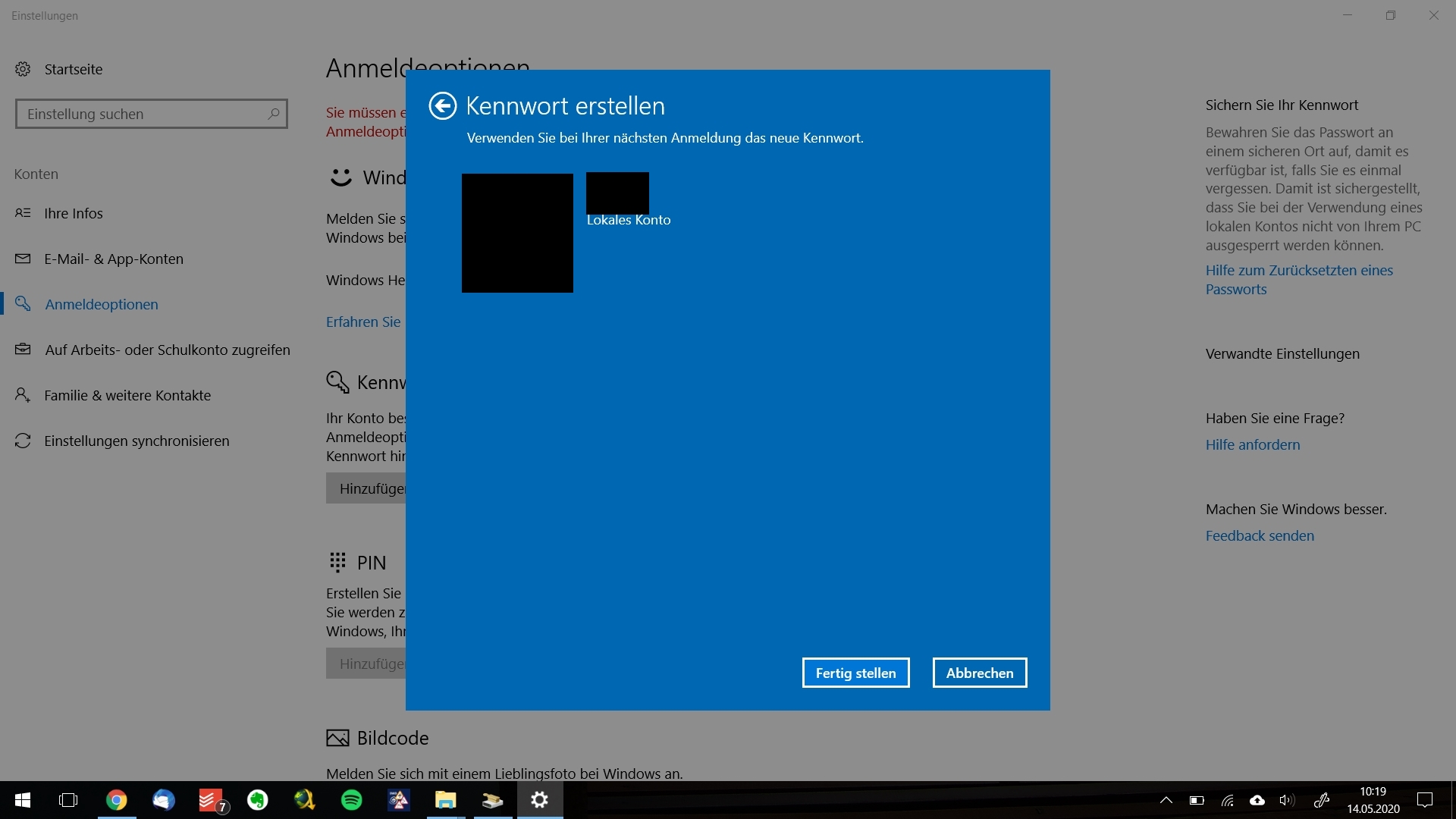Click the Hilfe anfordern link
The image size is (1456, 819).
(1252, 444)
